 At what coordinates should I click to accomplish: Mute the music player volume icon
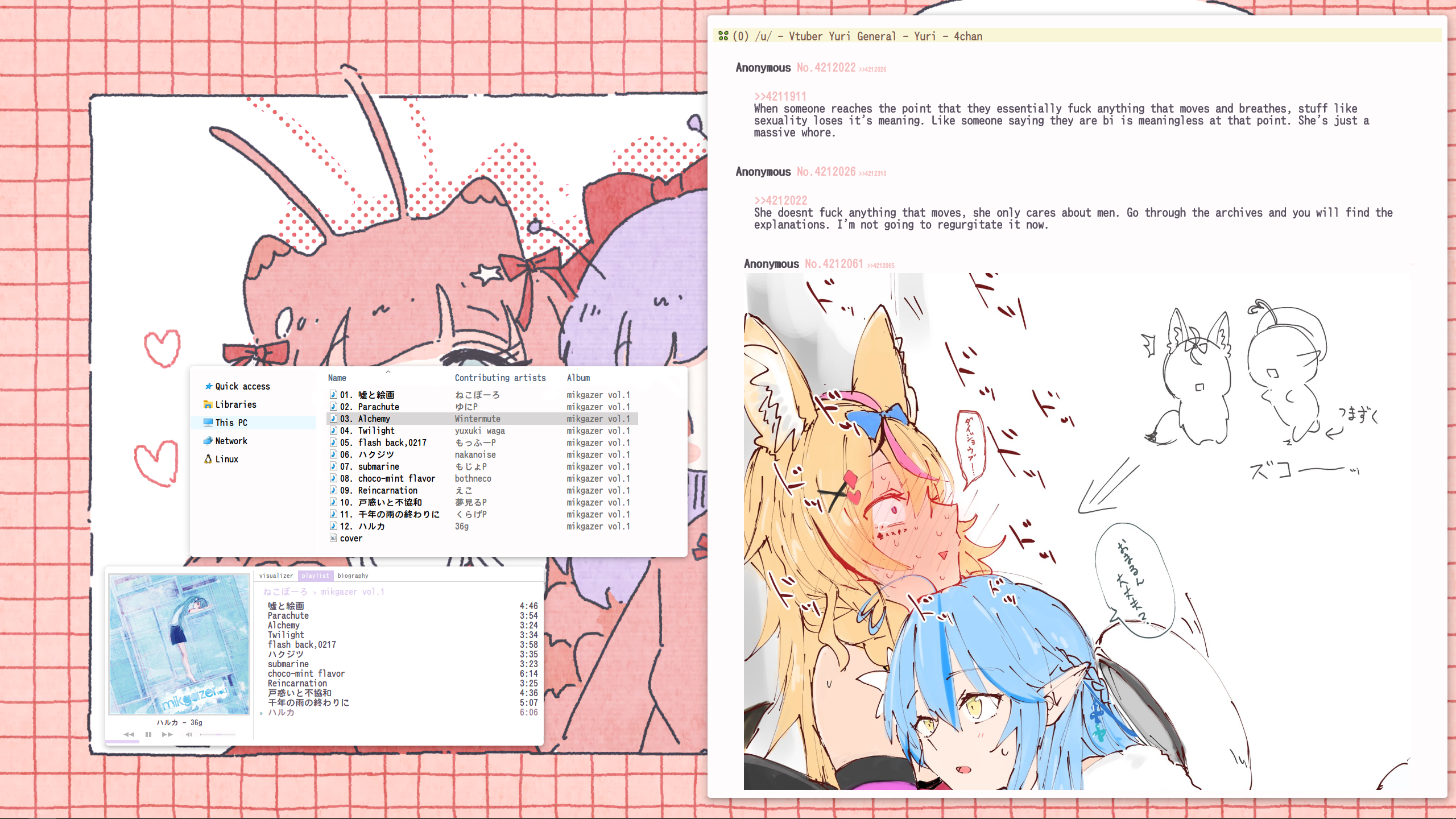point(189,734)
